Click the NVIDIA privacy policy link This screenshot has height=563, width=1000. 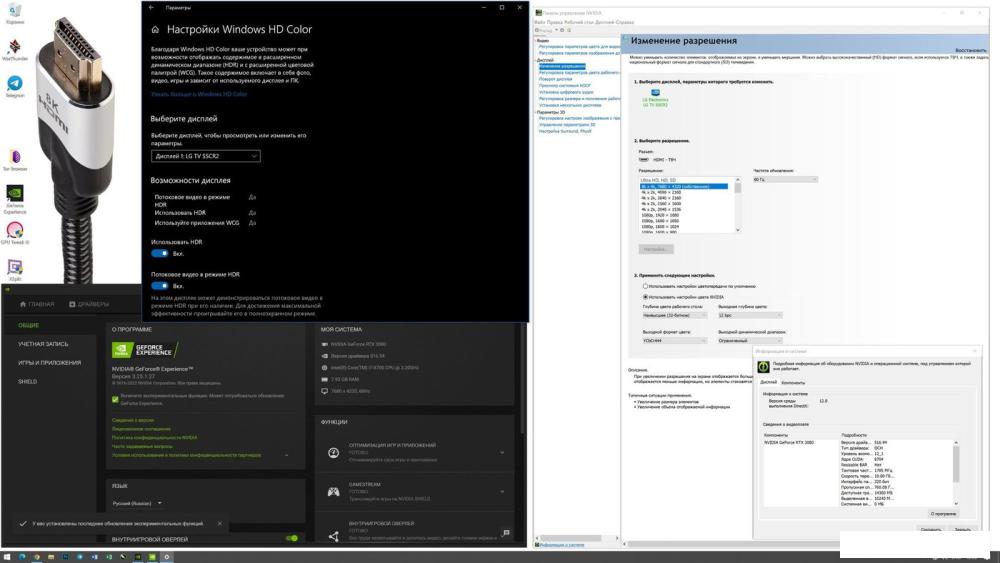[154, 437]
